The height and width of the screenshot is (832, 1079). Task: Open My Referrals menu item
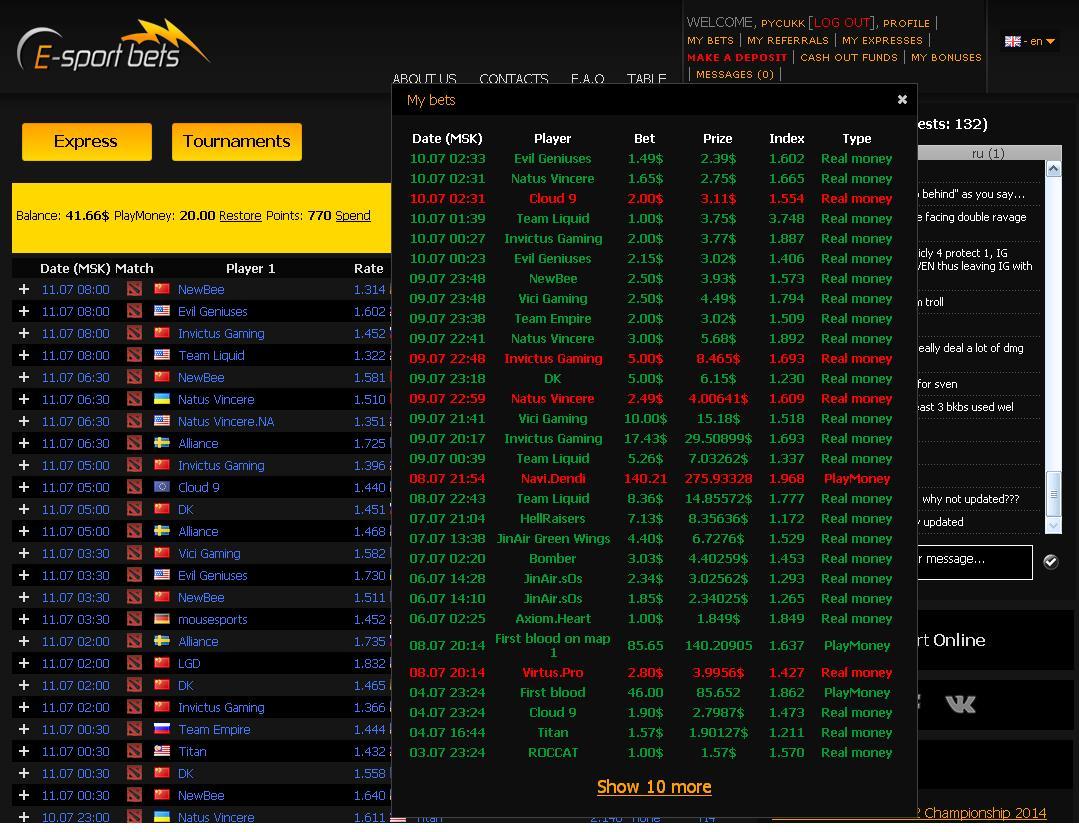(787, 41)
